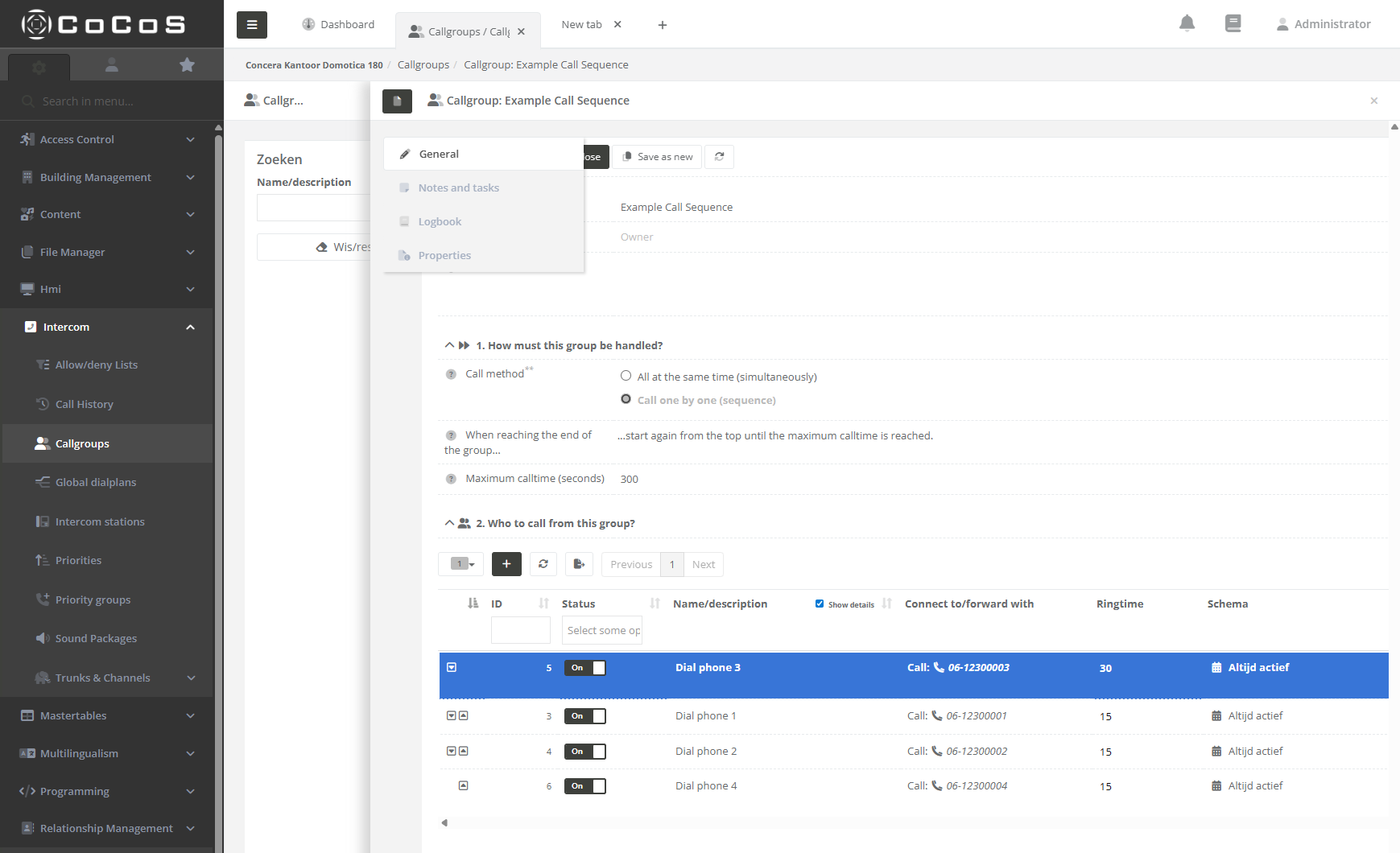The width and height of the screenshot is (1400, 853).
Task: Click the horizontal scrollbar left arrow
Action: 444,822
